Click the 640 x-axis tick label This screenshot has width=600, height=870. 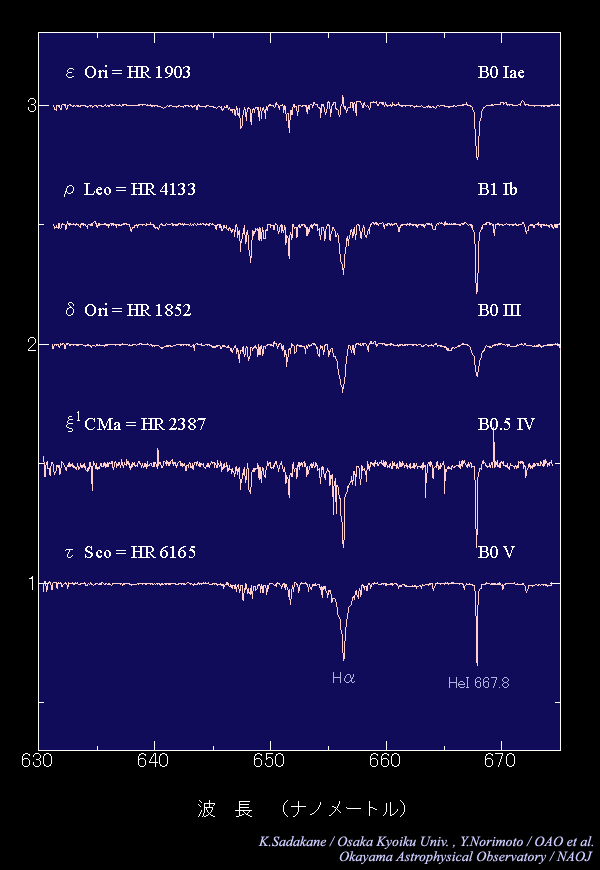(x=153, y=761)
